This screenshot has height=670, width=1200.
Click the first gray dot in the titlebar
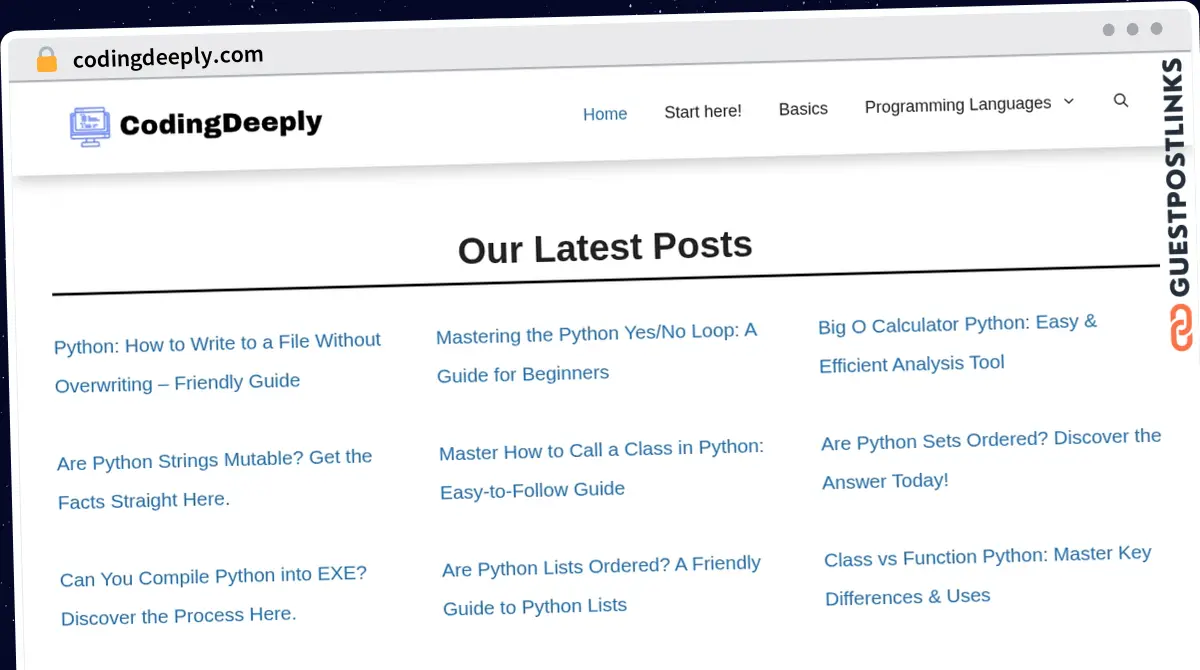pos(1108,30)
